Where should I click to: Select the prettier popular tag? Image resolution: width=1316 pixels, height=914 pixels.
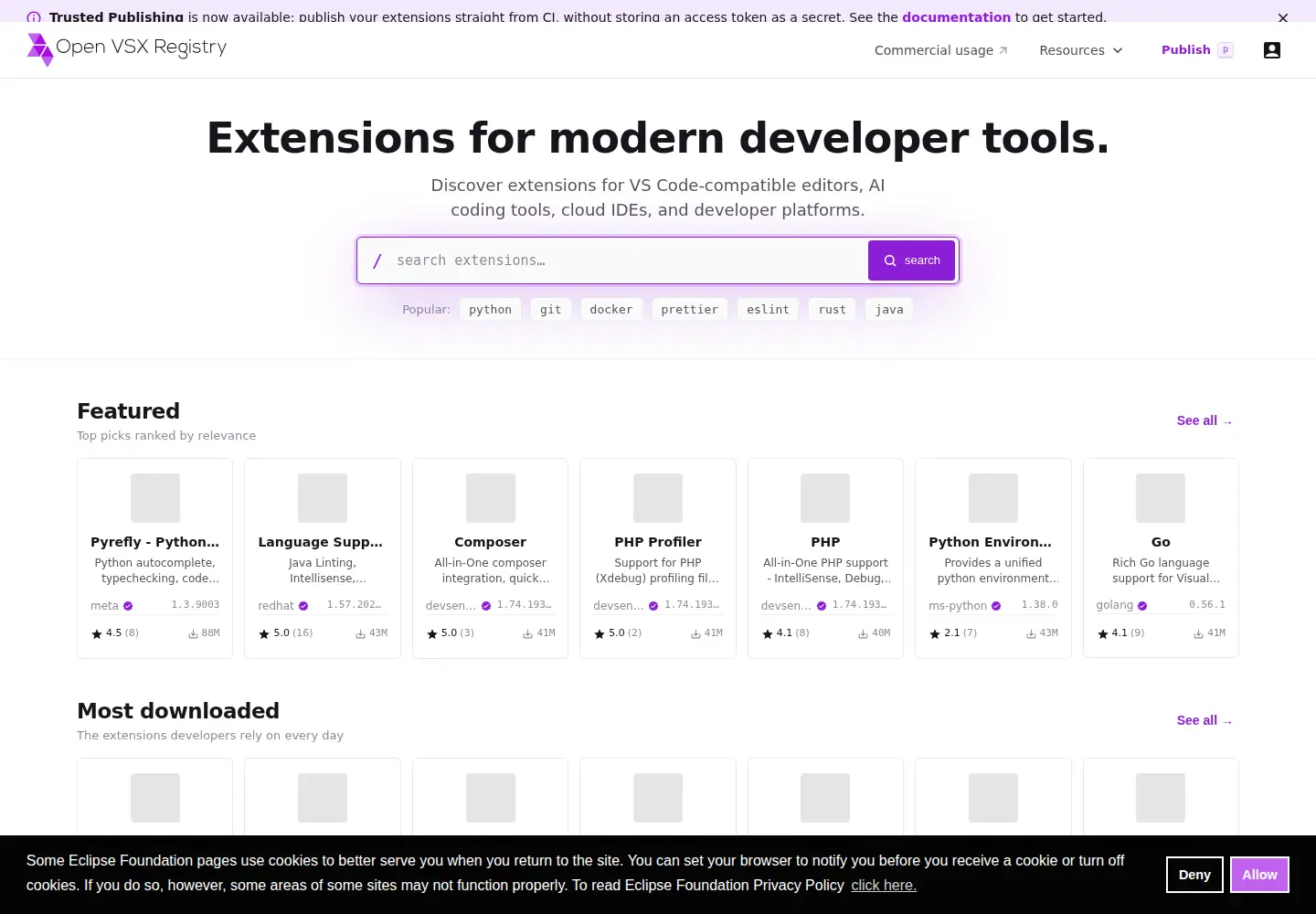[689, 310]
